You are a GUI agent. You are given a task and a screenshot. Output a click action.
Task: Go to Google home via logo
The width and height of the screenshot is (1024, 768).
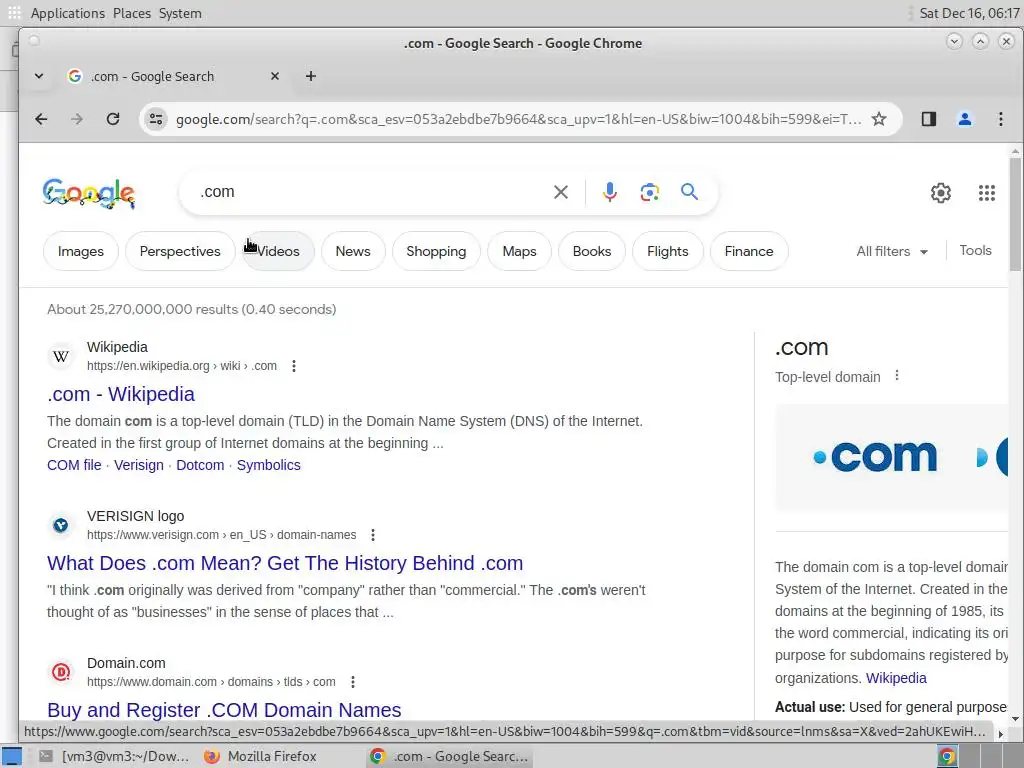89,193
